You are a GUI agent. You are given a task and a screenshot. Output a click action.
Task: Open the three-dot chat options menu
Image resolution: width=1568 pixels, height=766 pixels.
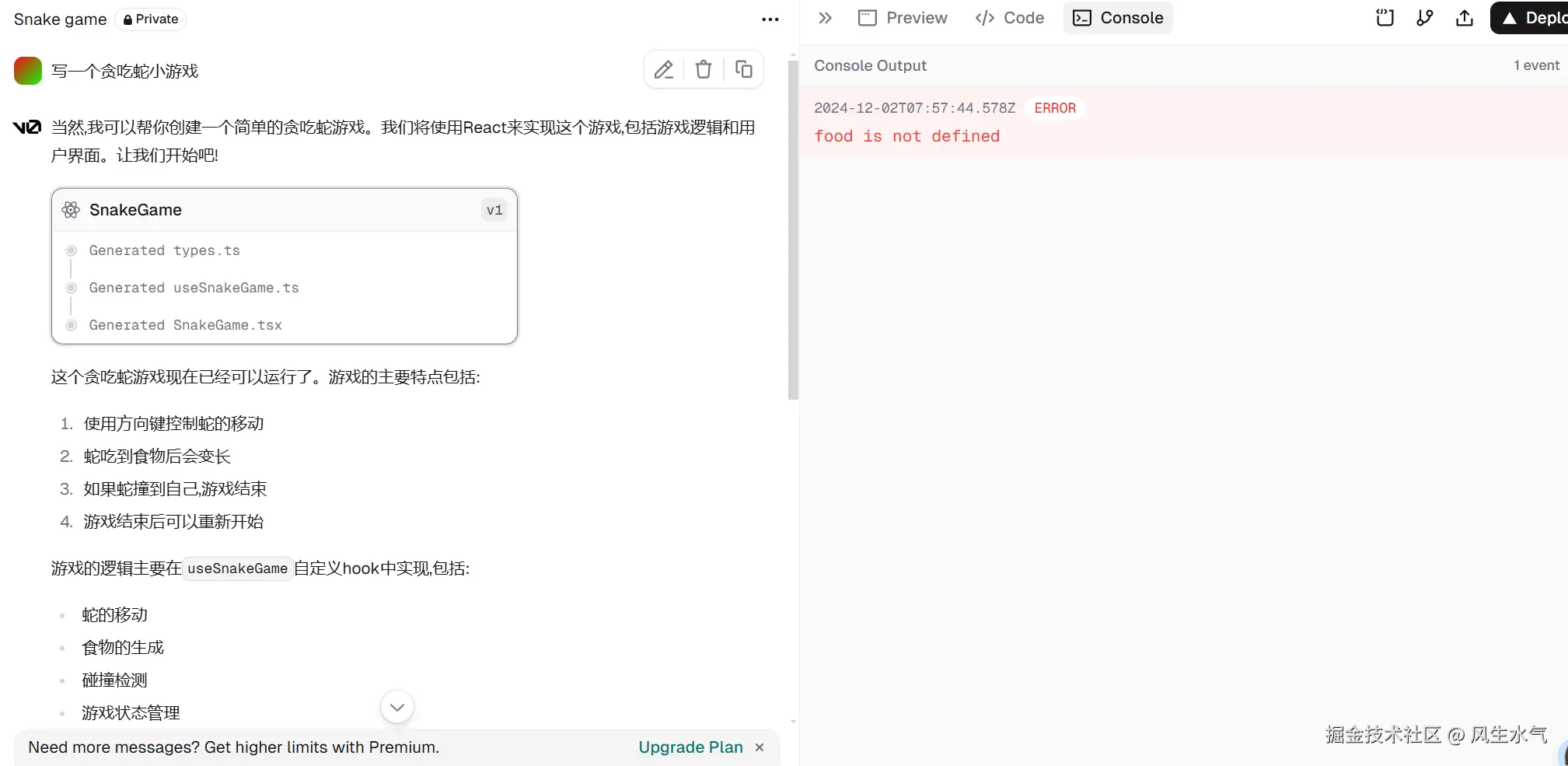pyautogui.click(x=770, y=19)
